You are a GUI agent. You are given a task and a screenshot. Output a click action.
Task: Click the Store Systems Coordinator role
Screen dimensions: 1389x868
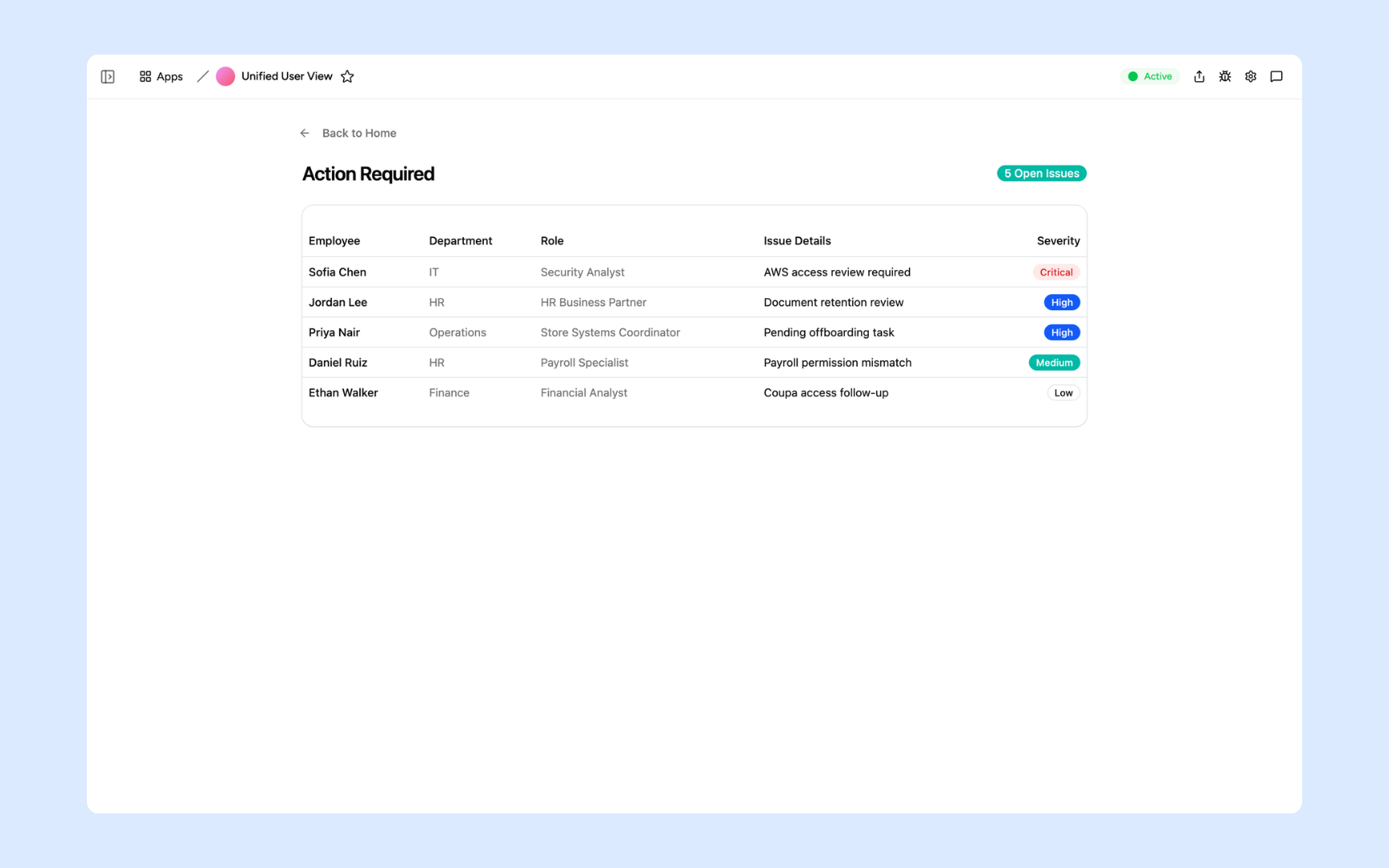(x=610, y=333)
